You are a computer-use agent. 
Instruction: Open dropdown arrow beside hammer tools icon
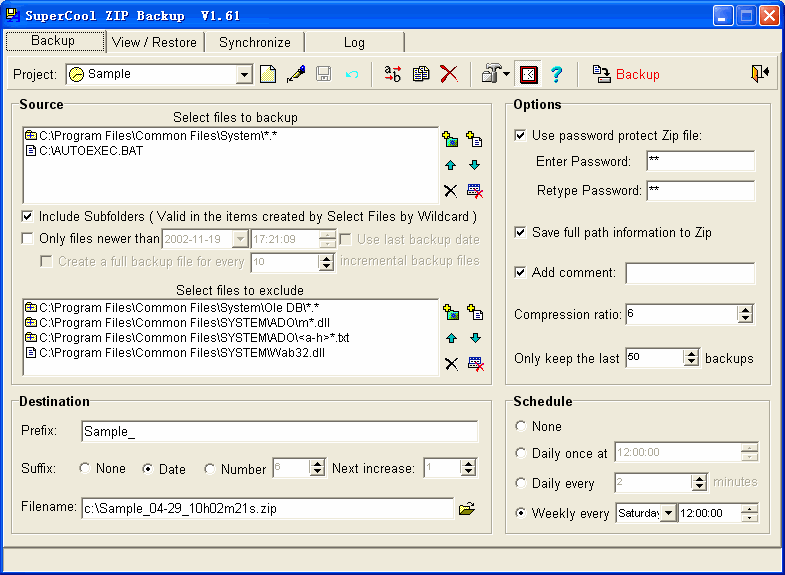click(507, 74)
